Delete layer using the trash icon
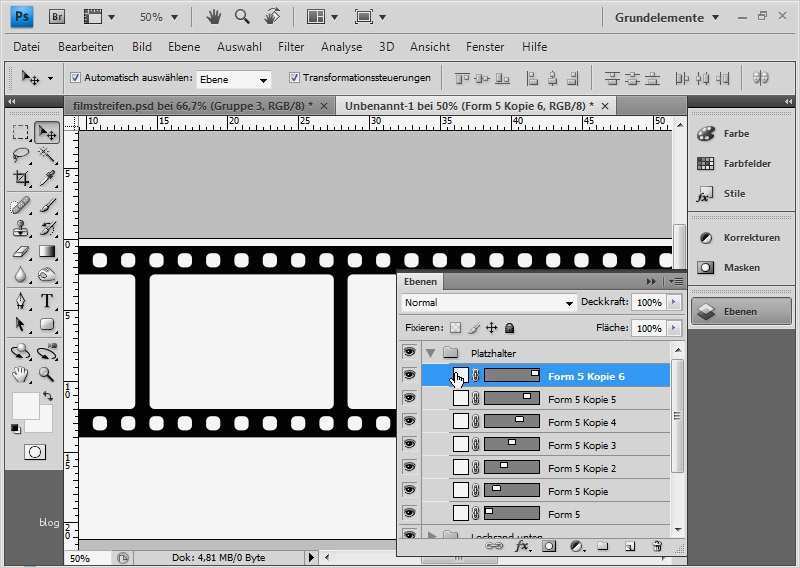Image resolution: width=800 pixels, height=568 pixels. click(657, 547)
